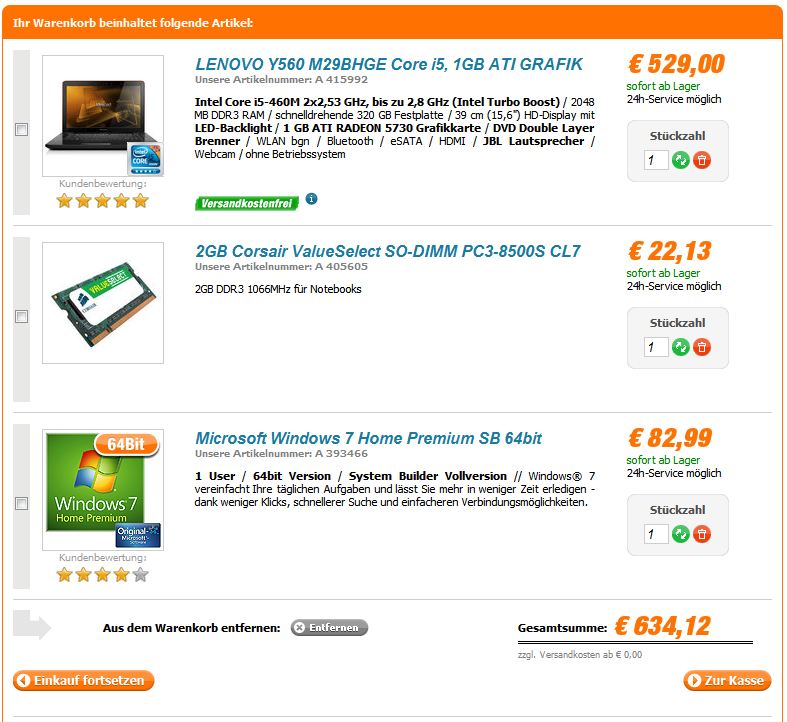
Task: Check the Windows 7 Home Premium checkbox
Action: (x=22, y=504)
